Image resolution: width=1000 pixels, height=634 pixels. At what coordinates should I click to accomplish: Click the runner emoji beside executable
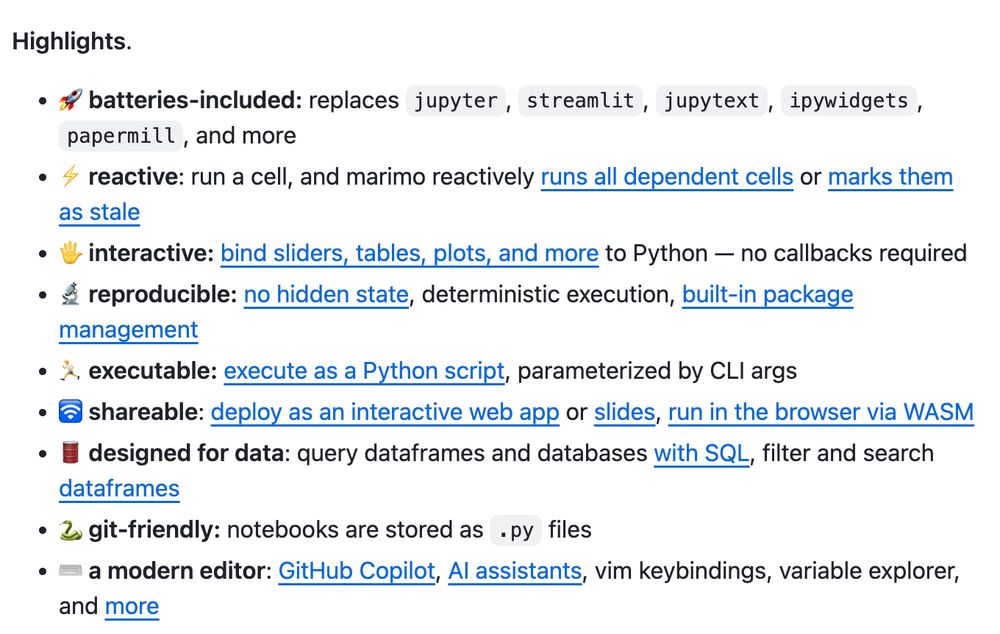pyautogui.click(x=70, y=371)
